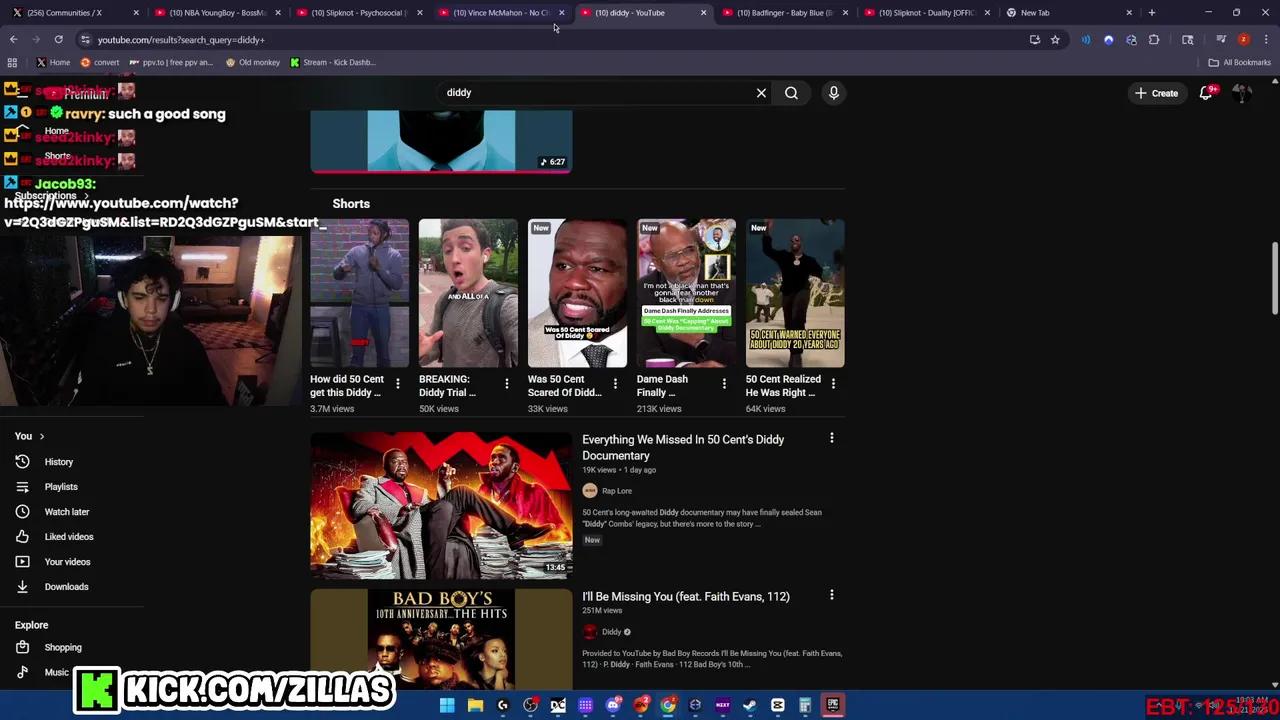Open Steam from the taskbar

pyautogui.click(x=750, y=706)
